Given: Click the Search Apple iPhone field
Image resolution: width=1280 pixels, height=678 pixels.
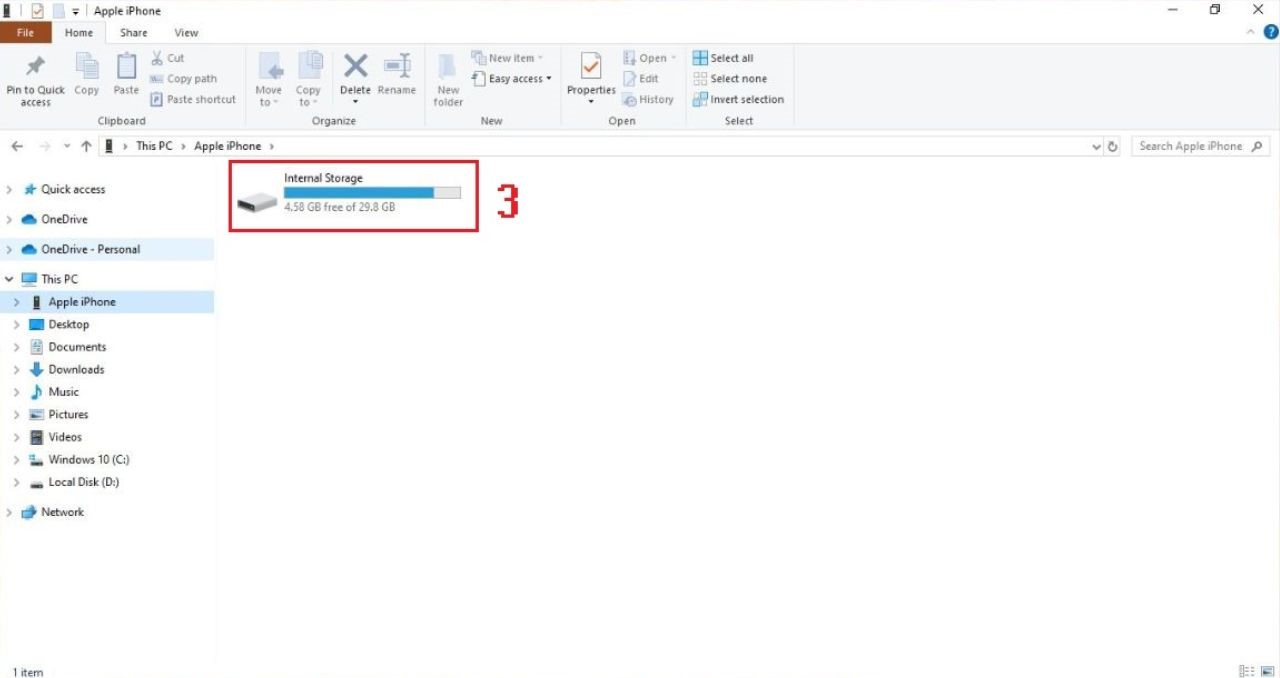Looking at the screenshot, I should pos(1190,146).
